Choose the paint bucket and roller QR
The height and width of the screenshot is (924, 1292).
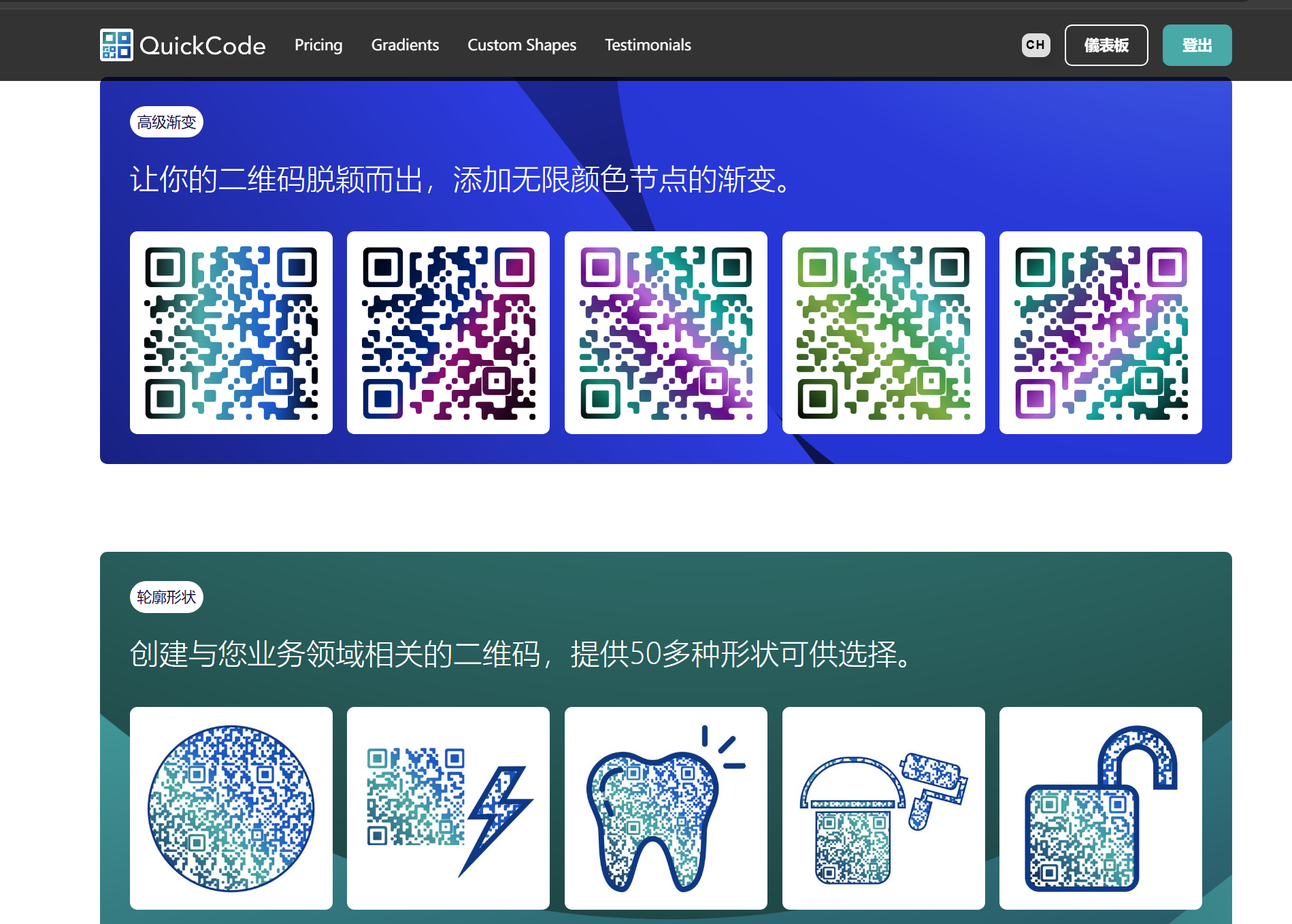(884, 808)
